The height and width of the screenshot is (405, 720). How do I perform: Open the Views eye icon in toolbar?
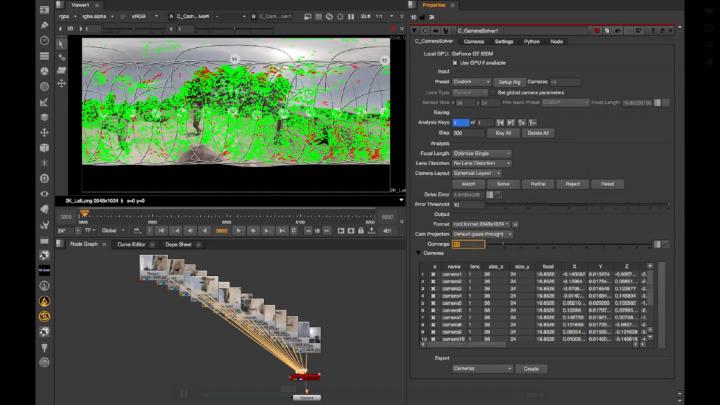tap(45, 192)
